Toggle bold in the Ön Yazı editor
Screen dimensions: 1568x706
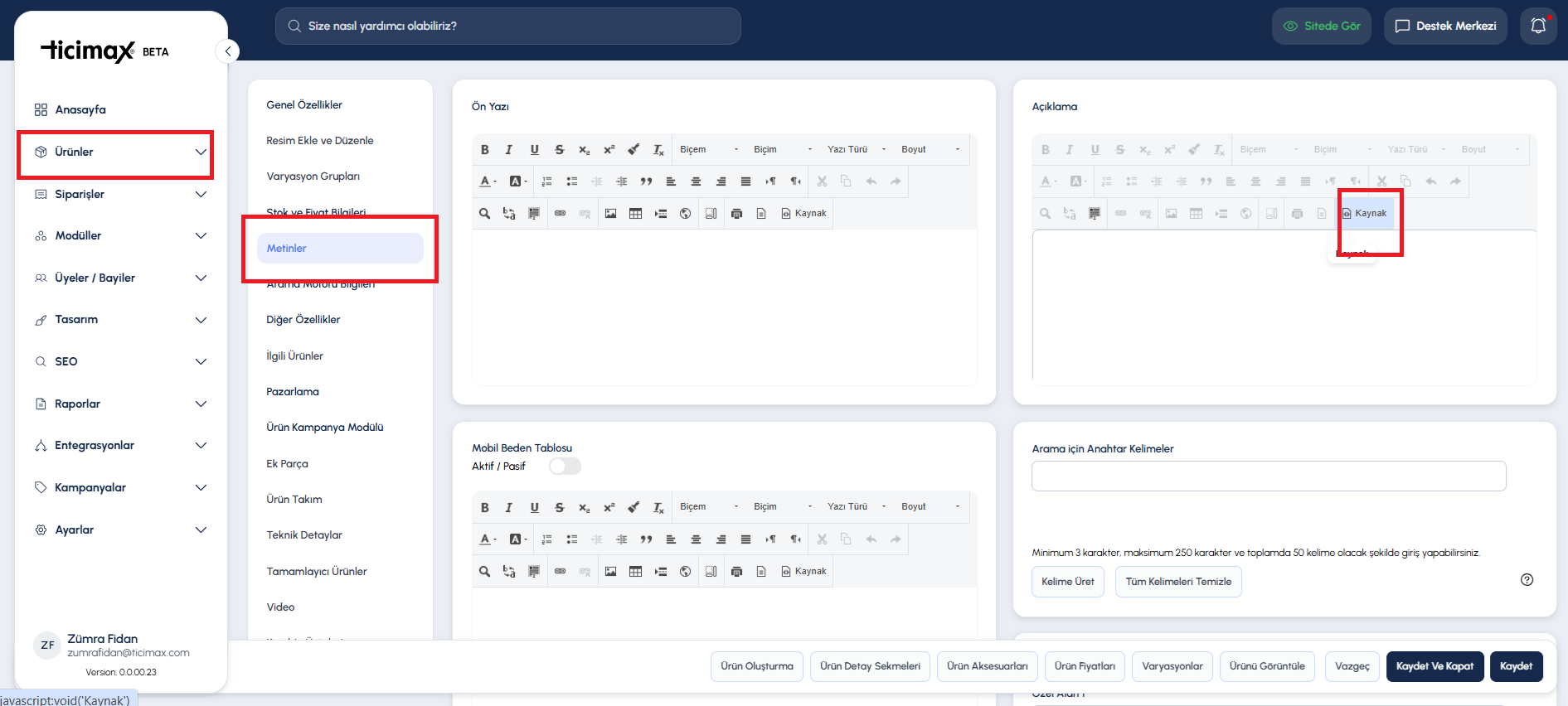pos(485,150)
